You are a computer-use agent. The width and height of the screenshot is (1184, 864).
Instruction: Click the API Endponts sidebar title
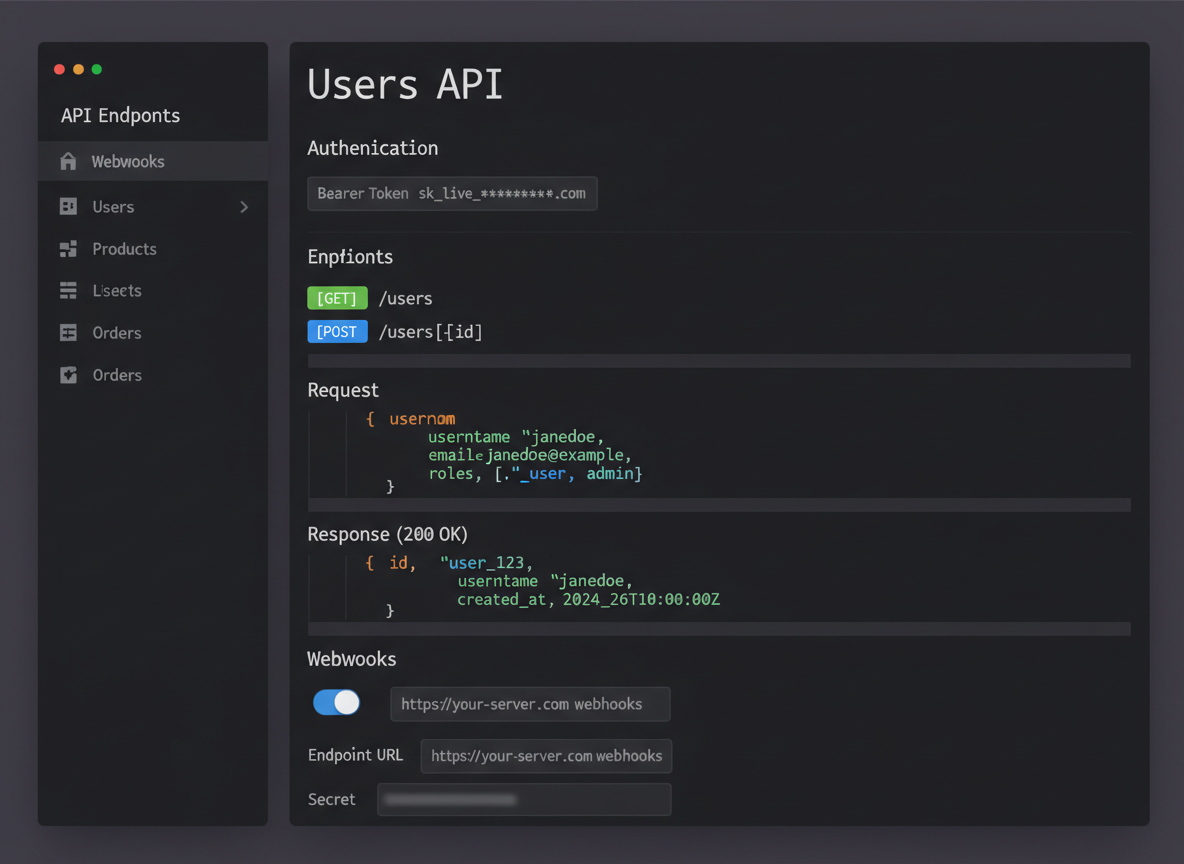tap(121, 116)
